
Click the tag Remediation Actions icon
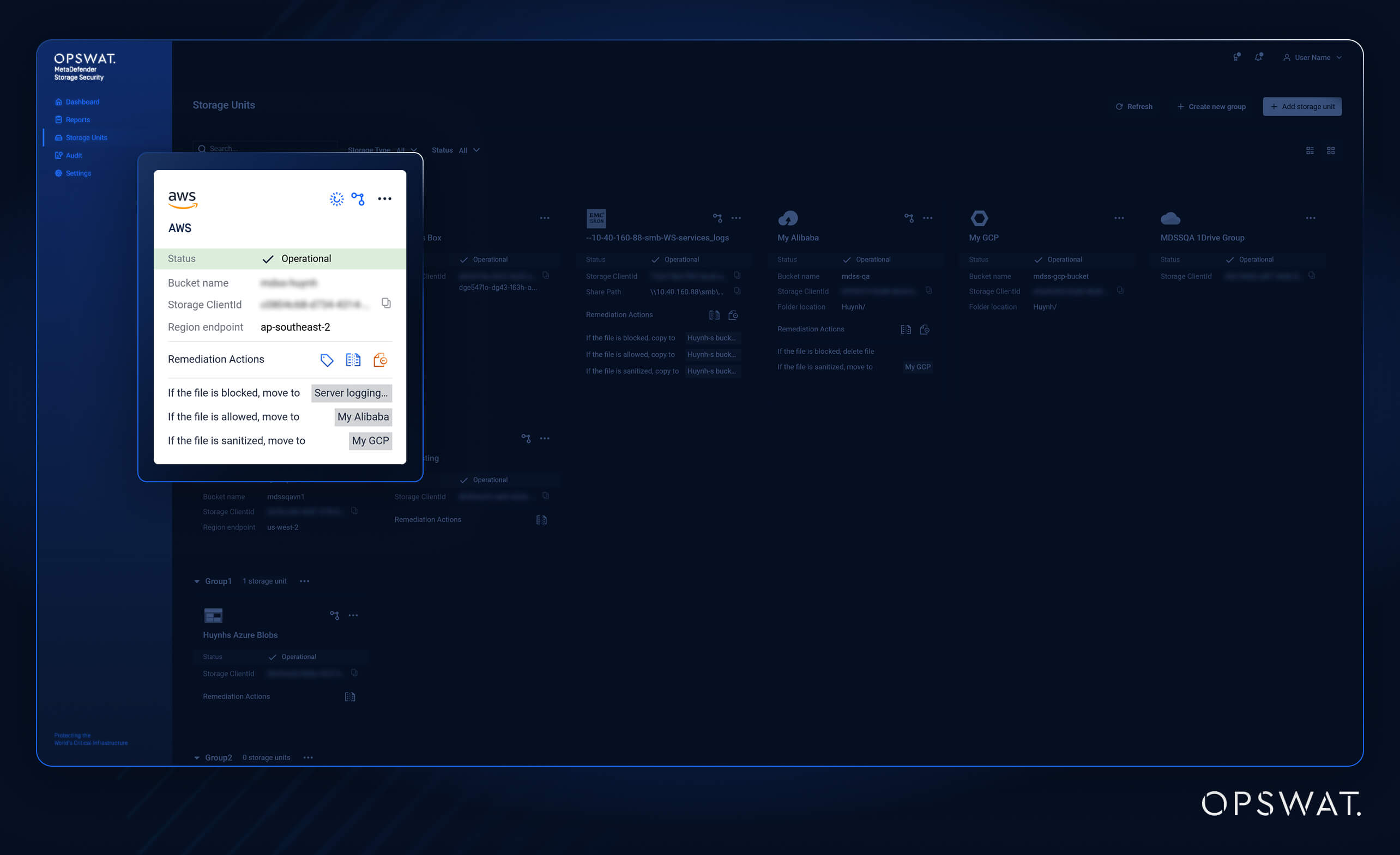pos(327,360)
